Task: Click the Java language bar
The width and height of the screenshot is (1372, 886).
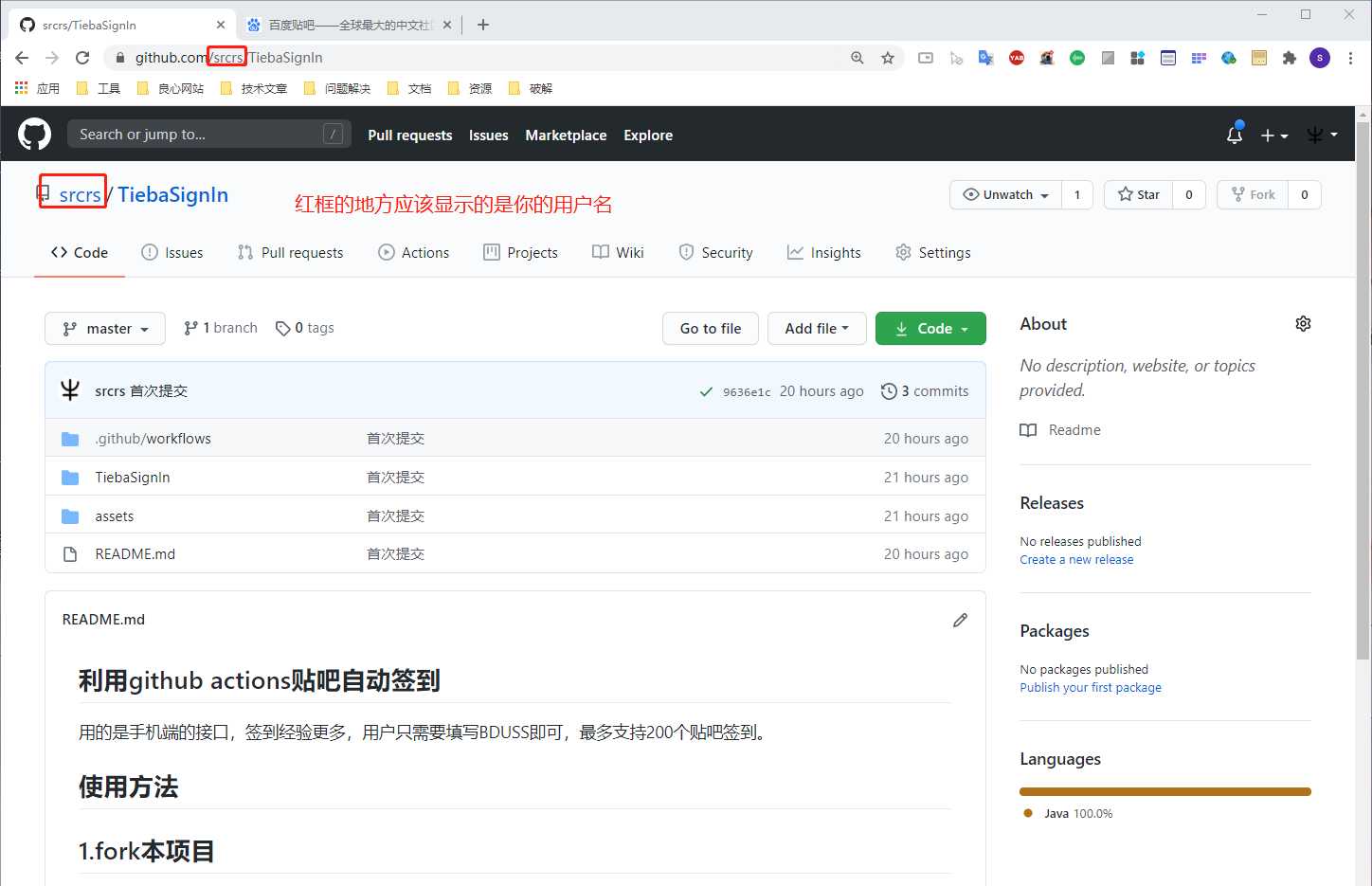Action: click(1165, 791)
